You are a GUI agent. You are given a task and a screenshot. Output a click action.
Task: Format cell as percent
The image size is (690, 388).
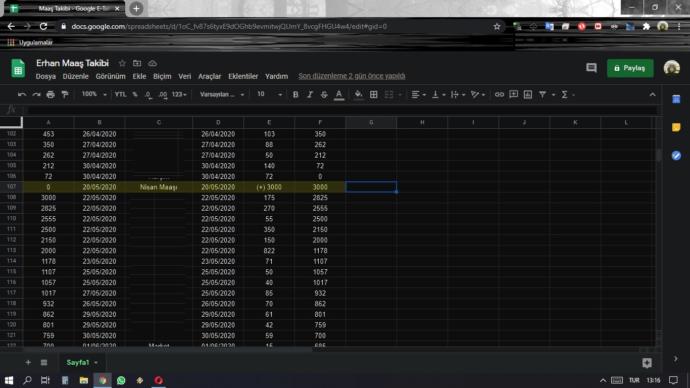(135, 95)
